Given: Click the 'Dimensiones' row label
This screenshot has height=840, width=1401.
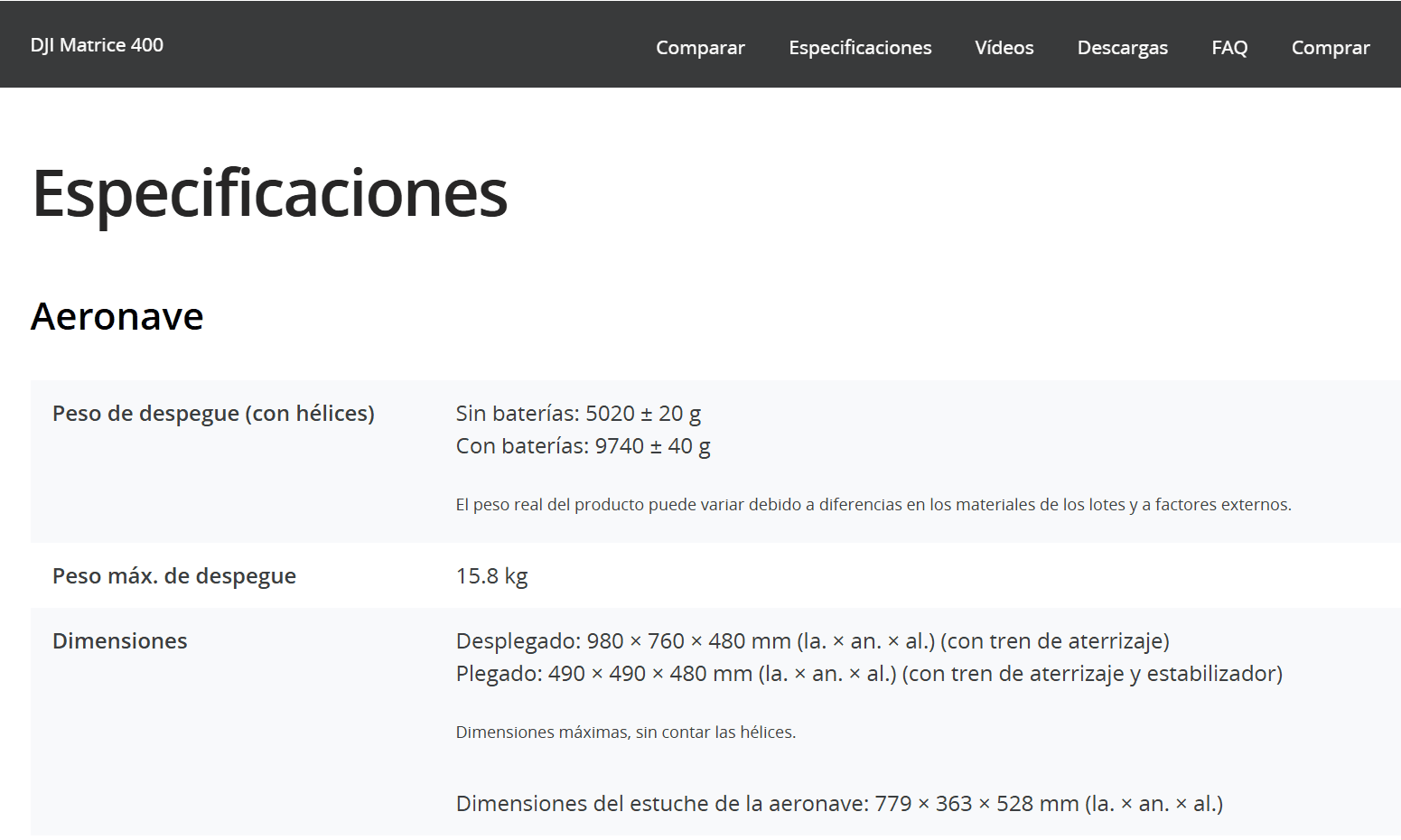Looking at the screenshot, I should click(120, 641).
